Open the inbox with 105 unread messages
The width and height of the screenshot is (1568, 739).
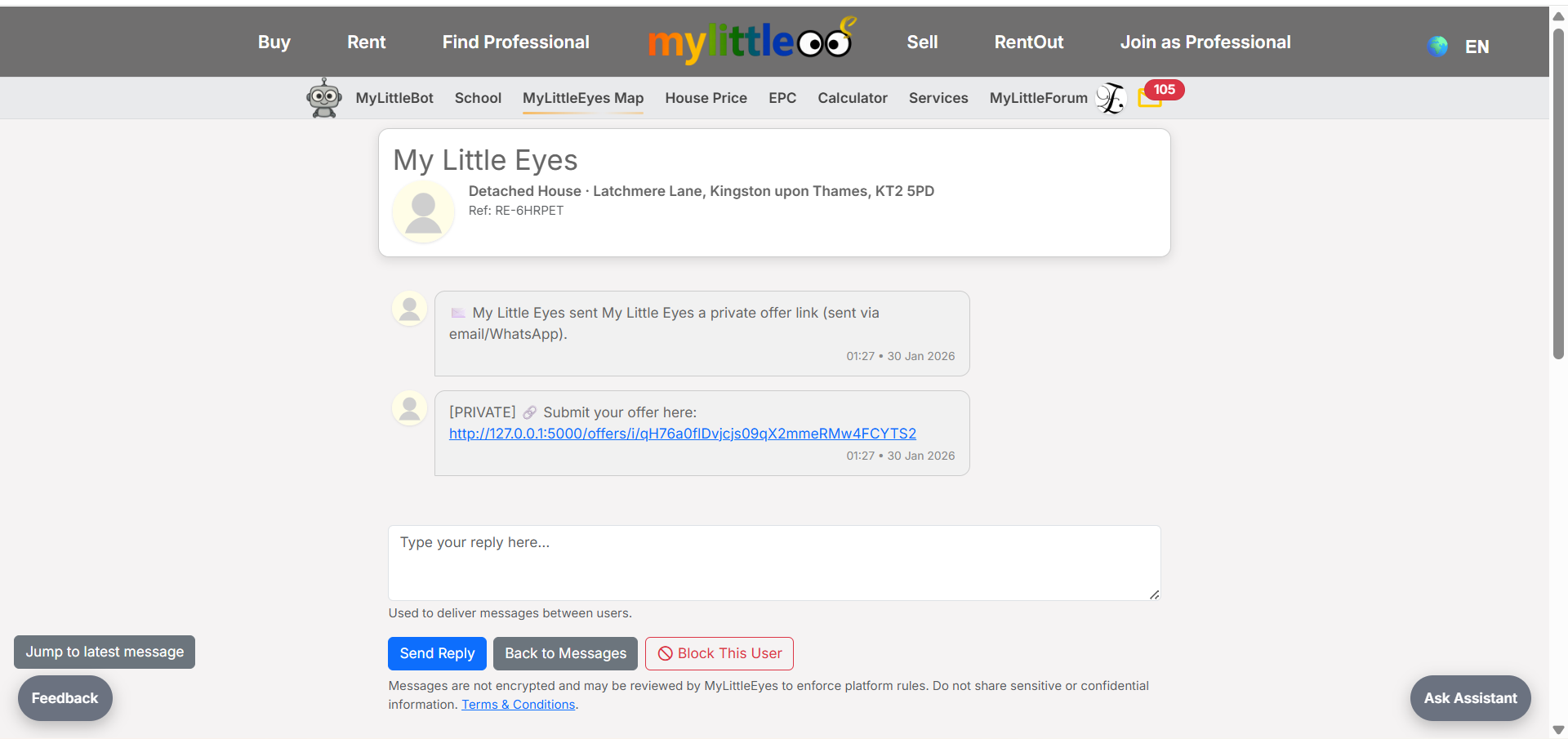[1151, 97]
